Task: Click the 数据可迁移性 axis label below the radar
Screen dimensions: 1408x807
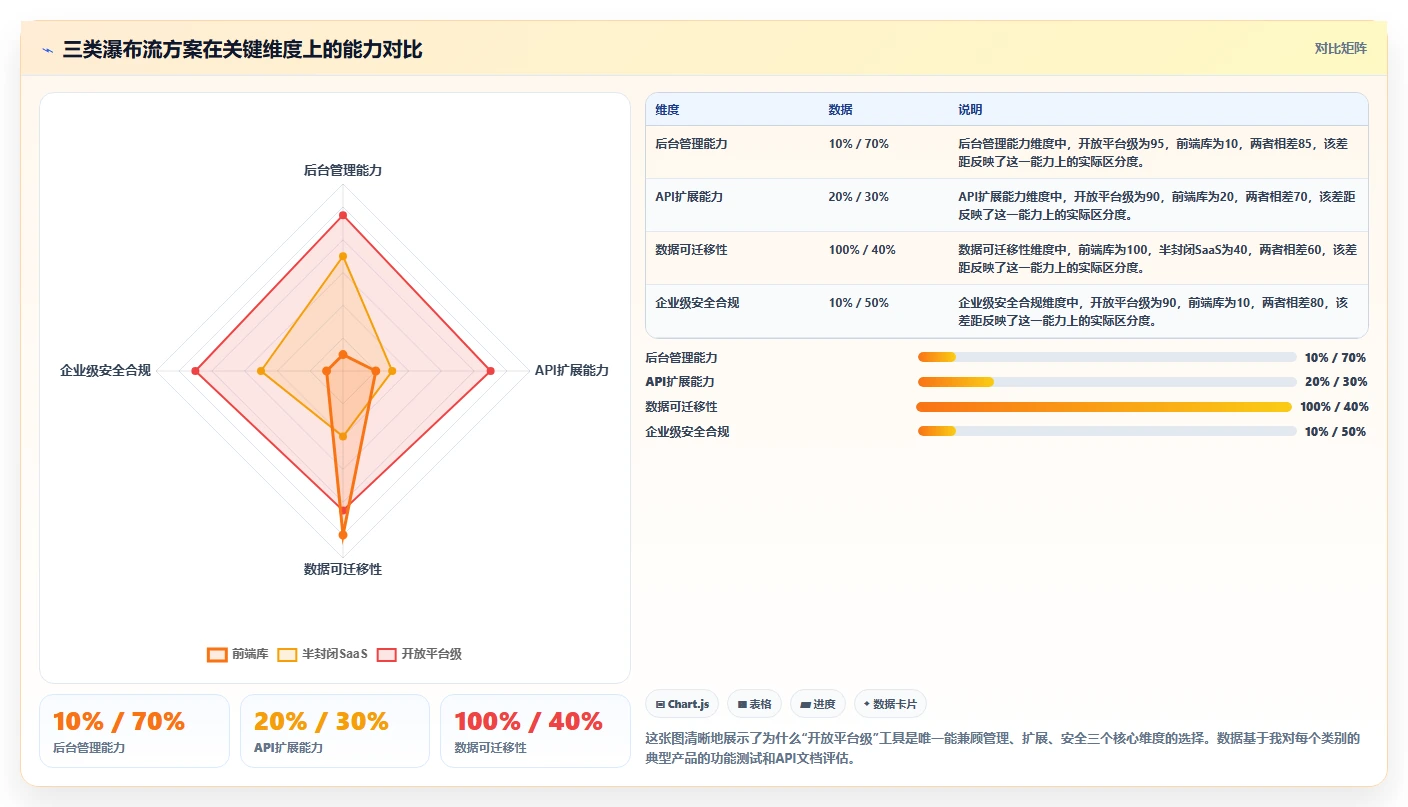Action: point(343,569)
